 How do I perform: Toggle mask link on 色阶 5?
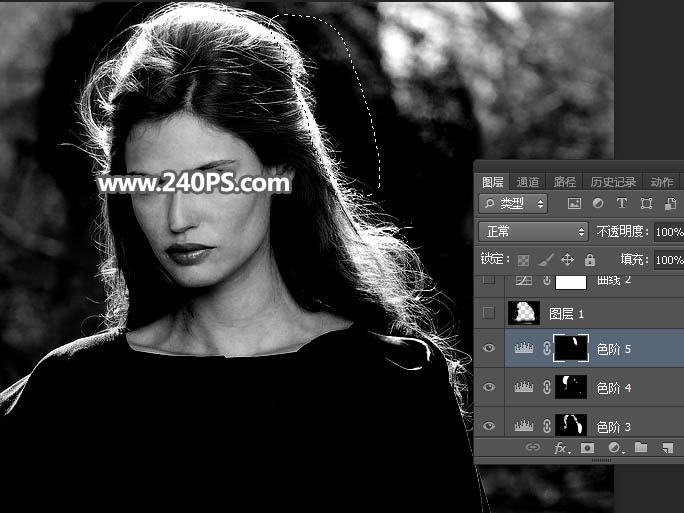(547, 348)
